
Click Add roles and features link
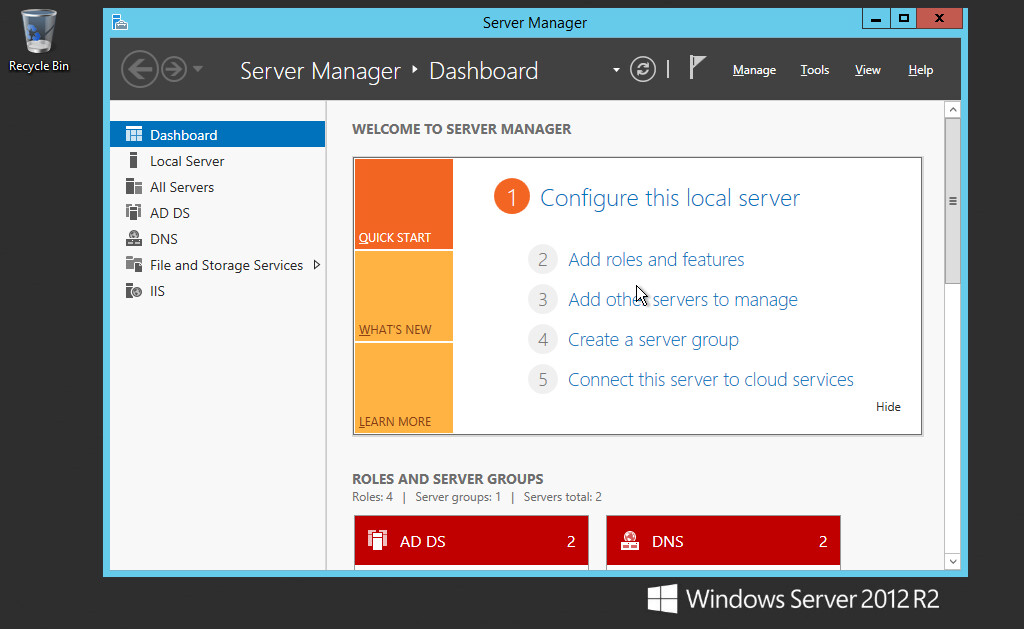click(656, 259)
